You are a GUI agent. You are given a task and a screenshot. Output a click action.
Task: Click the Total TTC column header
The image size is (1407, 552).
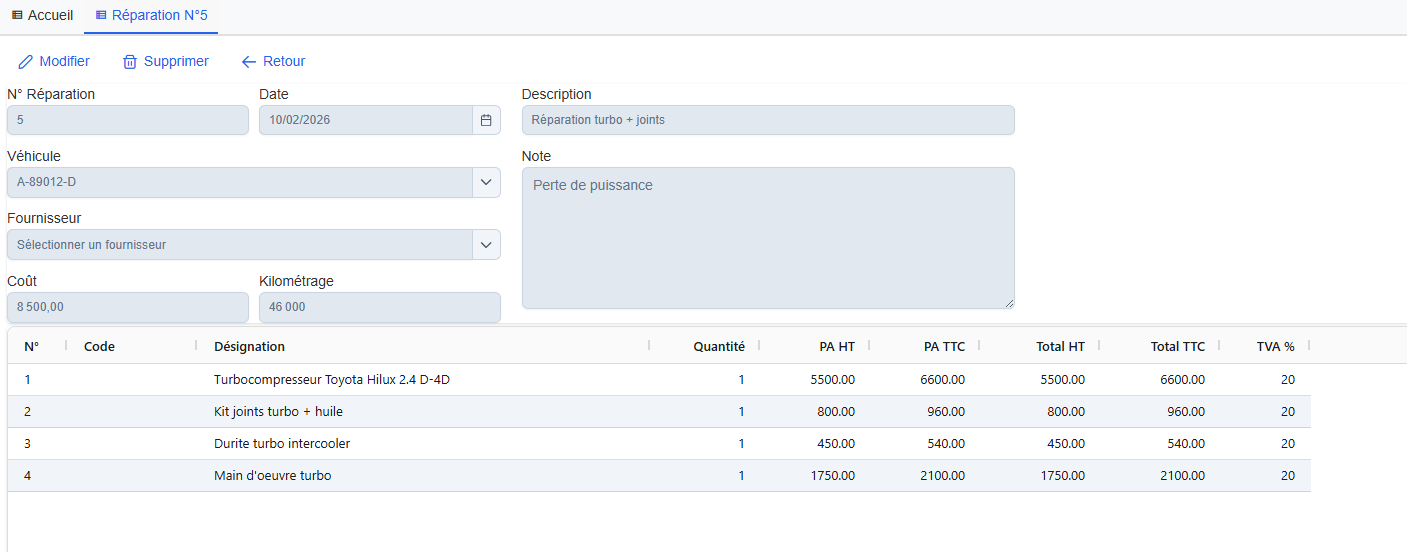point(1177,347)
